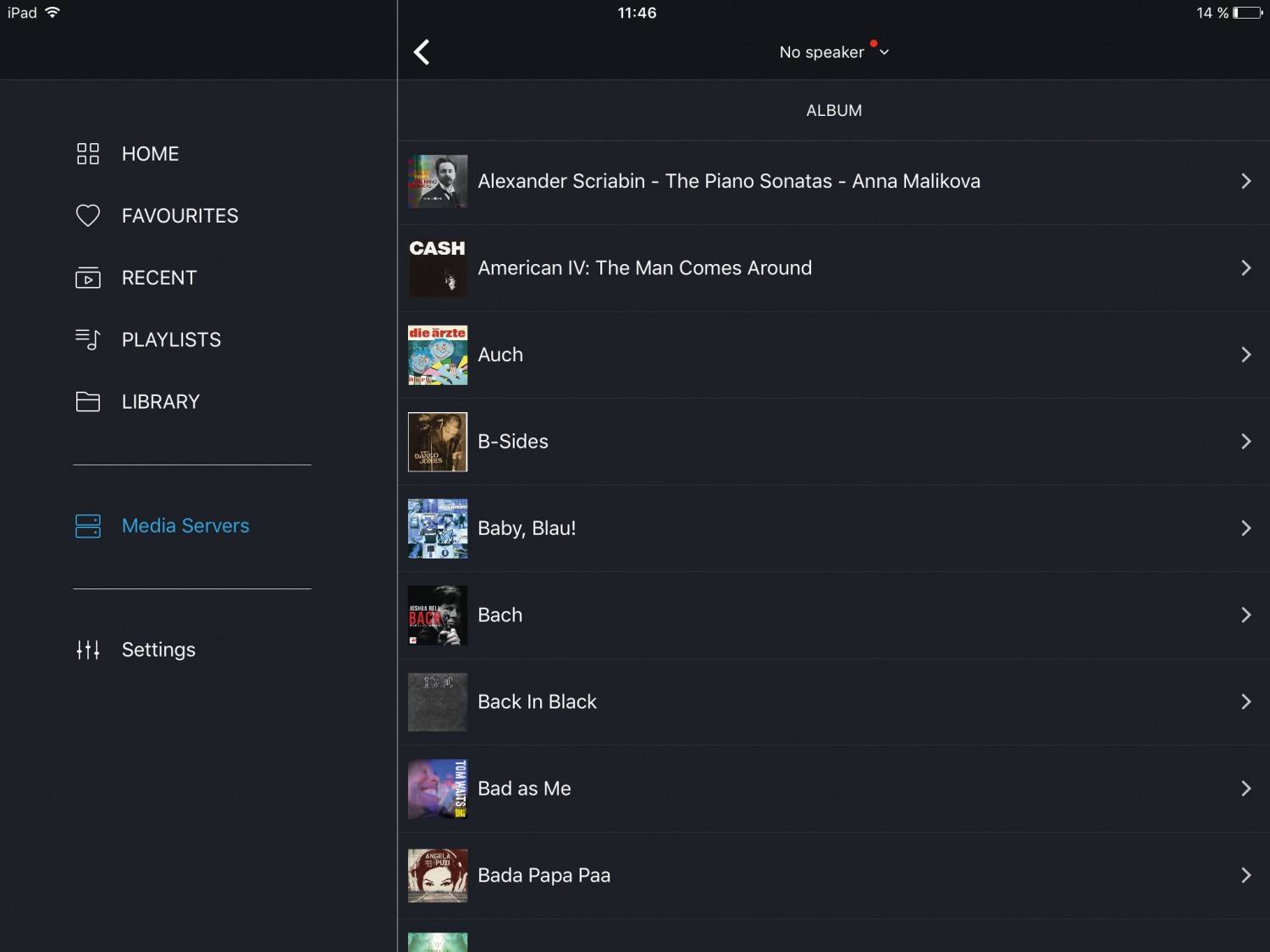Go back with the left arrow
The width and height of the screenshot is (1270, 952).
(422, 52)
